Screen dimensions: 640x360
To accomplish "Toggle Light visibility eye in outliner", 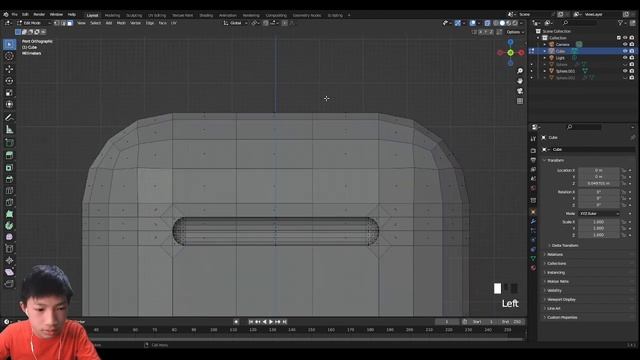I will tap(625, 58).
